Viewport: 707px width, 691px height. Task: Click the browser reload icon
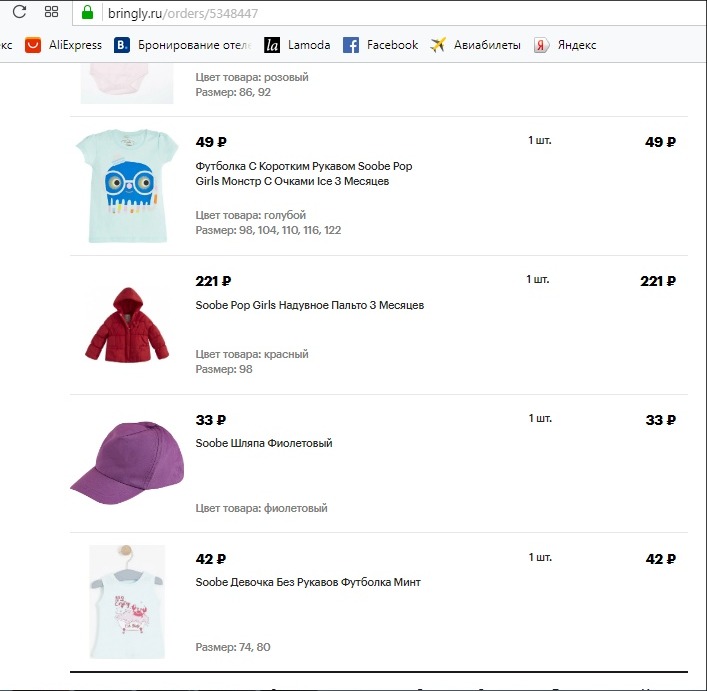[19, 13]
